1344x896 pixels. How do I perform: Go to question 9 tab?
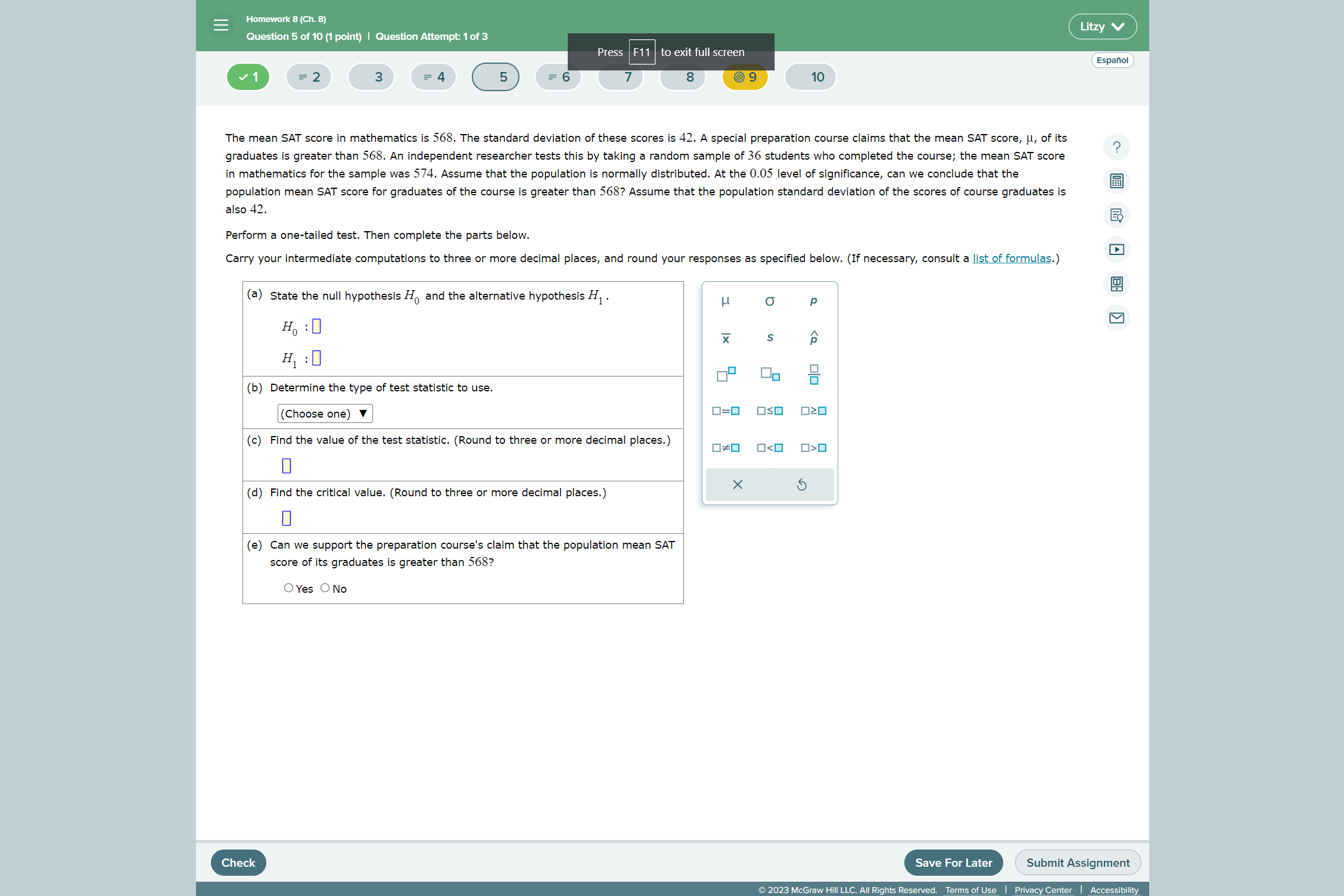coord(745,77)
